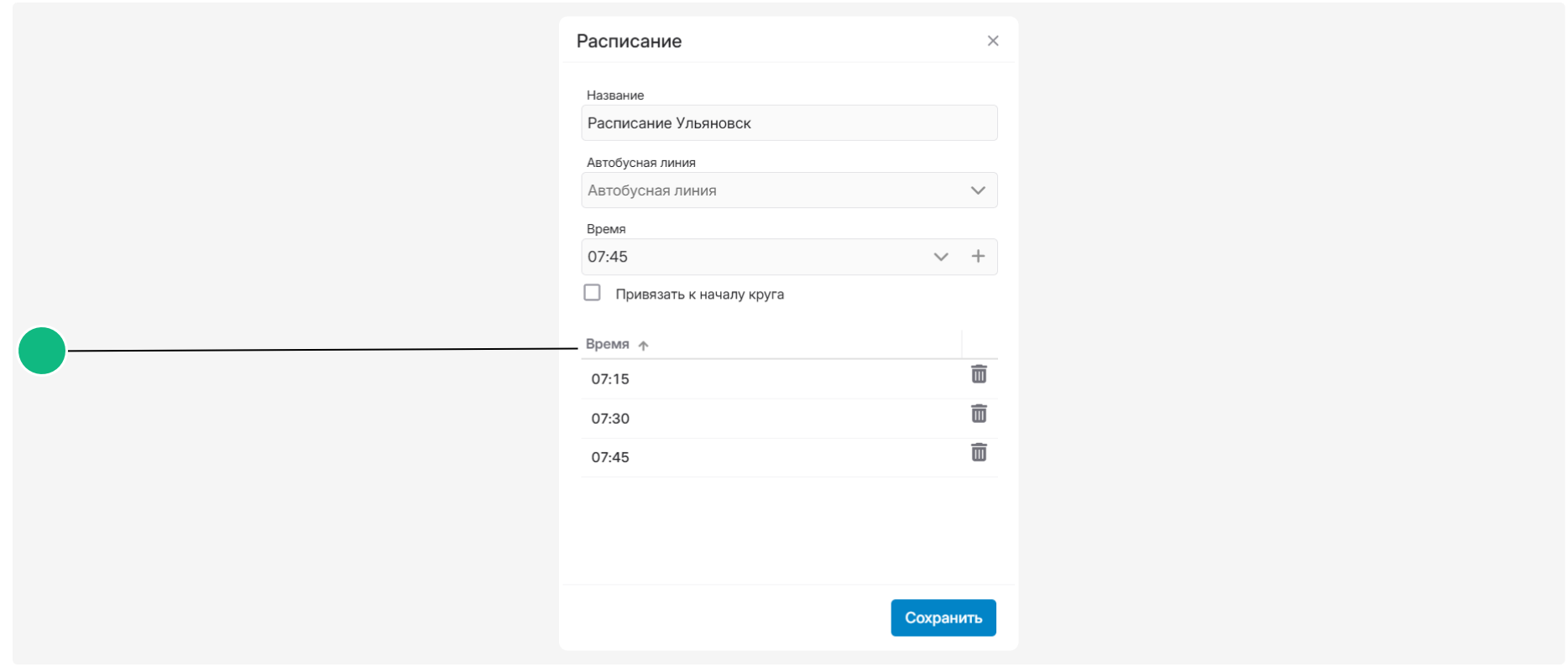The image size is (1568, 667).
Task: Select the 07:15 row in the table
Action: click(x=789, y=379)
